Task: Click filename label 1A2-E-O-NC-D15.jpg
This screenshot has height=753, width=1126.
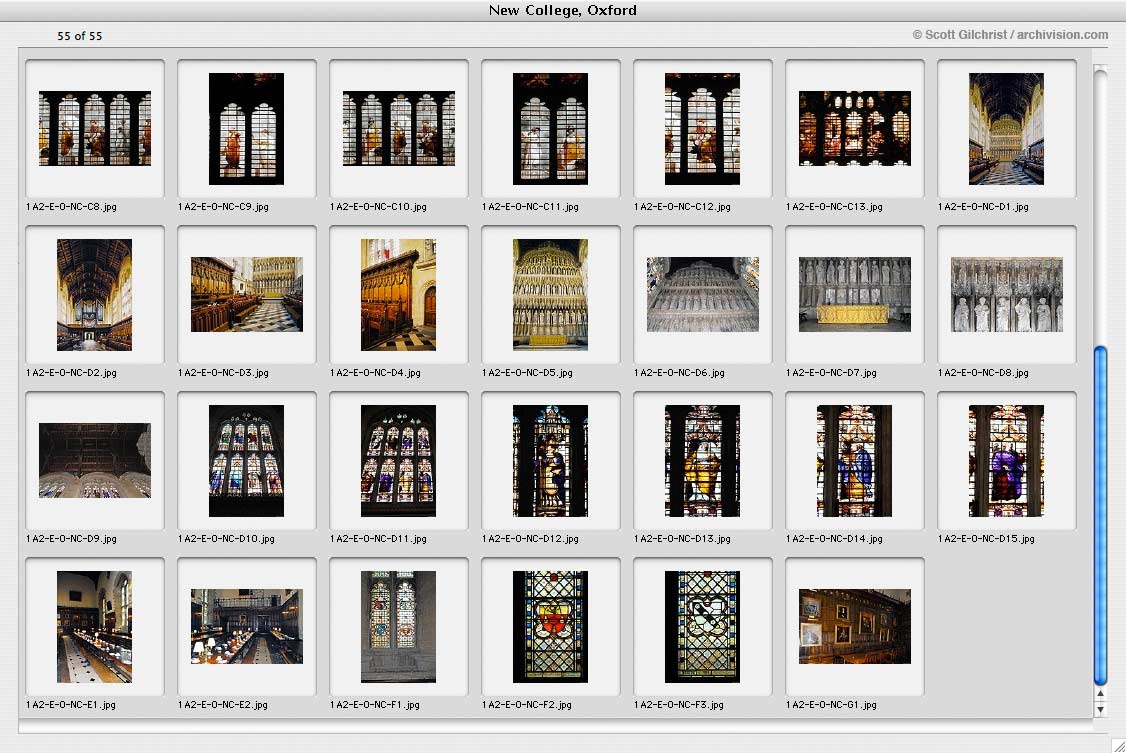Action: [986, 539]
